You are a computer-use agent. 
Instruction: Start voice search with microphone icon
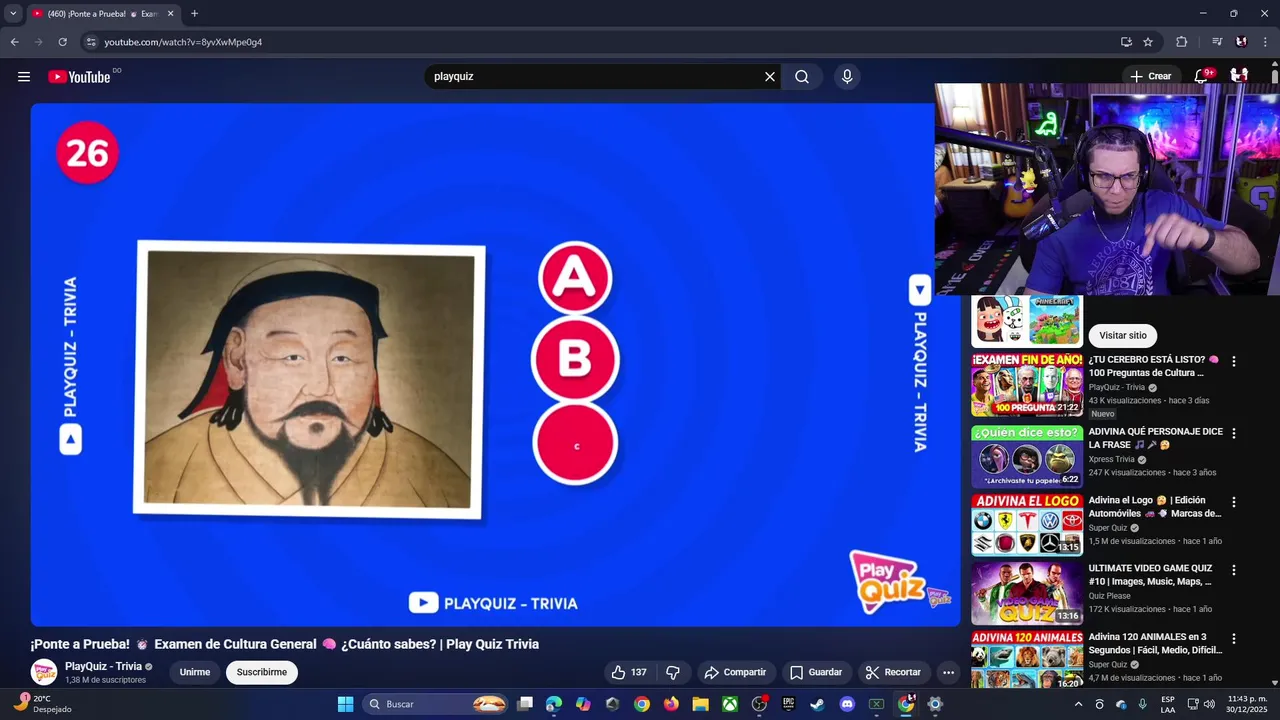847,76
